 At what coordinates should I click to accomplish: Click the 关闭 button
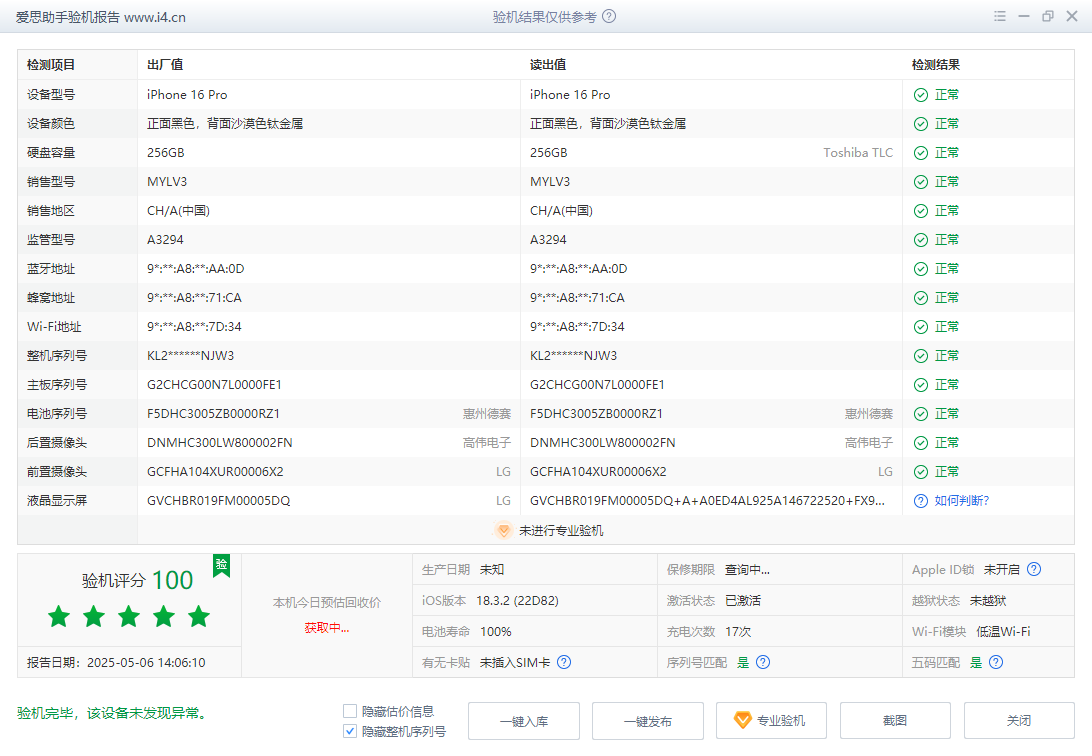pyautogui.click(x=1019, y=721)
